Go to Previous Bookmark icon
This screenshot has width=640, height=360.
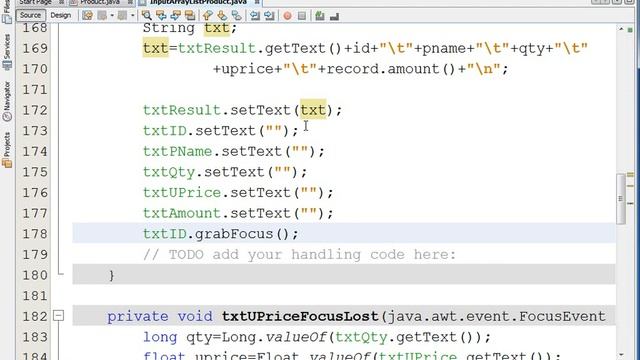click(207, 16)
